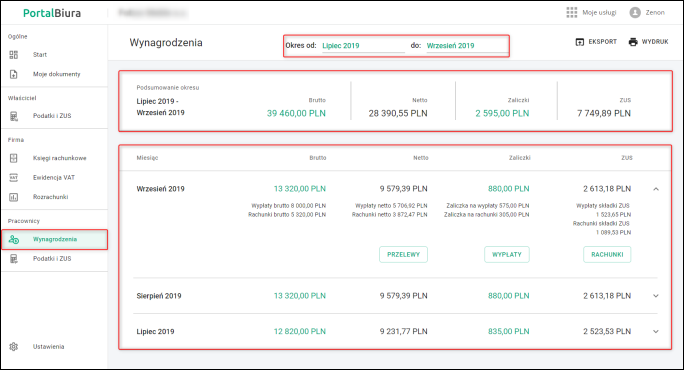The image size is (684, 370).
Task: Select Wynagrodzenia menu item
Action: pos(55,239)
